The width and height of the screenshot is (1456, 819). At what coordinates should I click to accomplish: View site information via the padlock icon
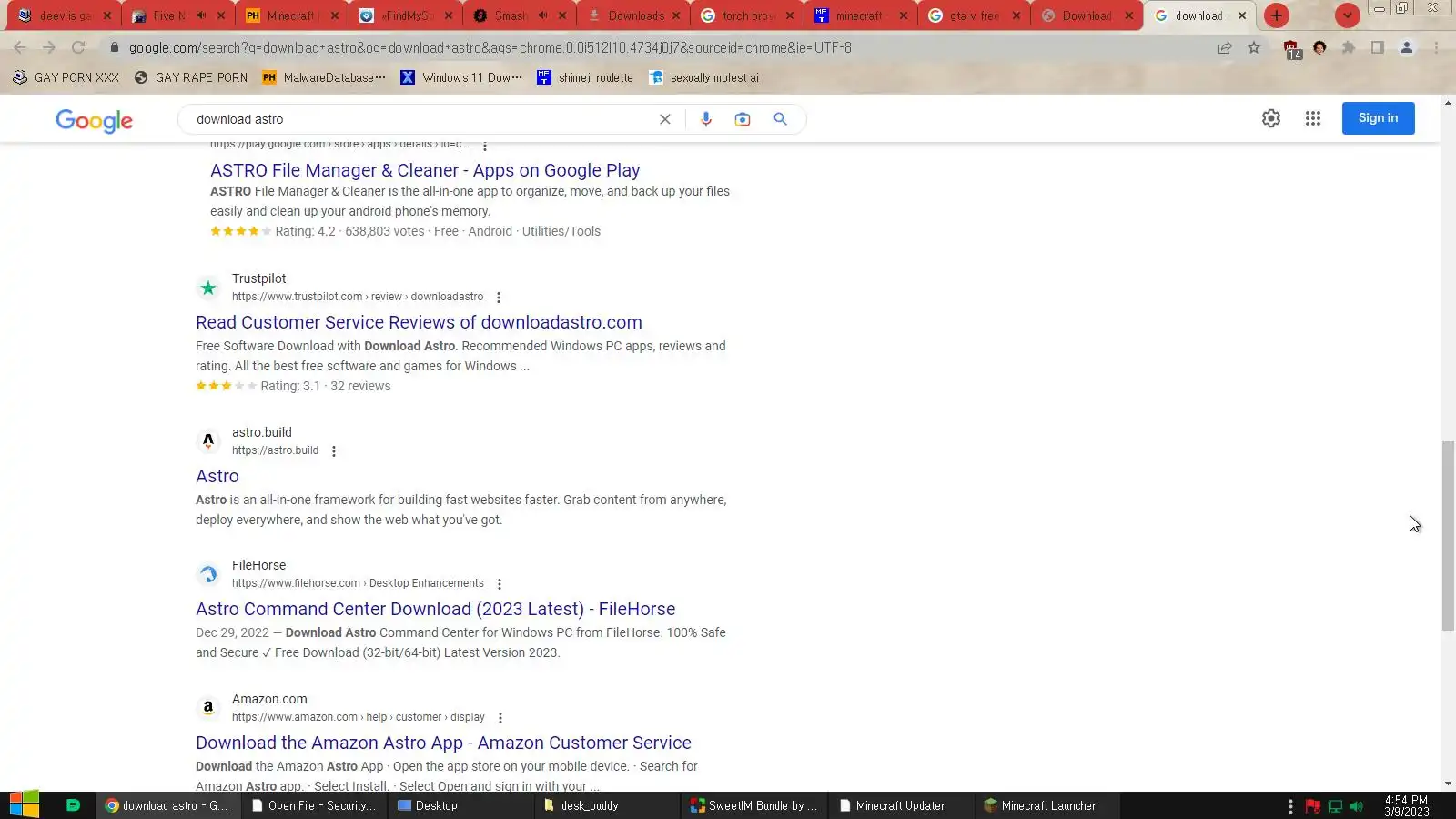pyautogui.click(x=115, y=47)
